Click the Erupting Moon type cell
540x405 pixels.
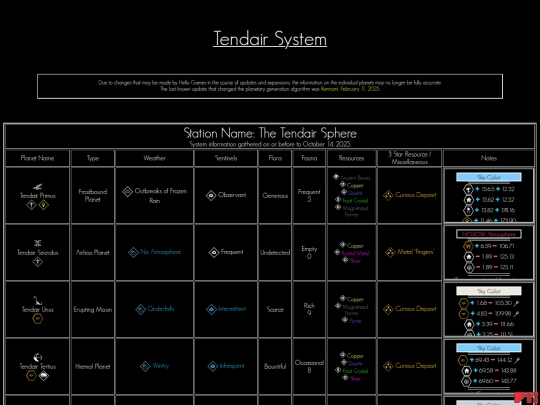93,309
